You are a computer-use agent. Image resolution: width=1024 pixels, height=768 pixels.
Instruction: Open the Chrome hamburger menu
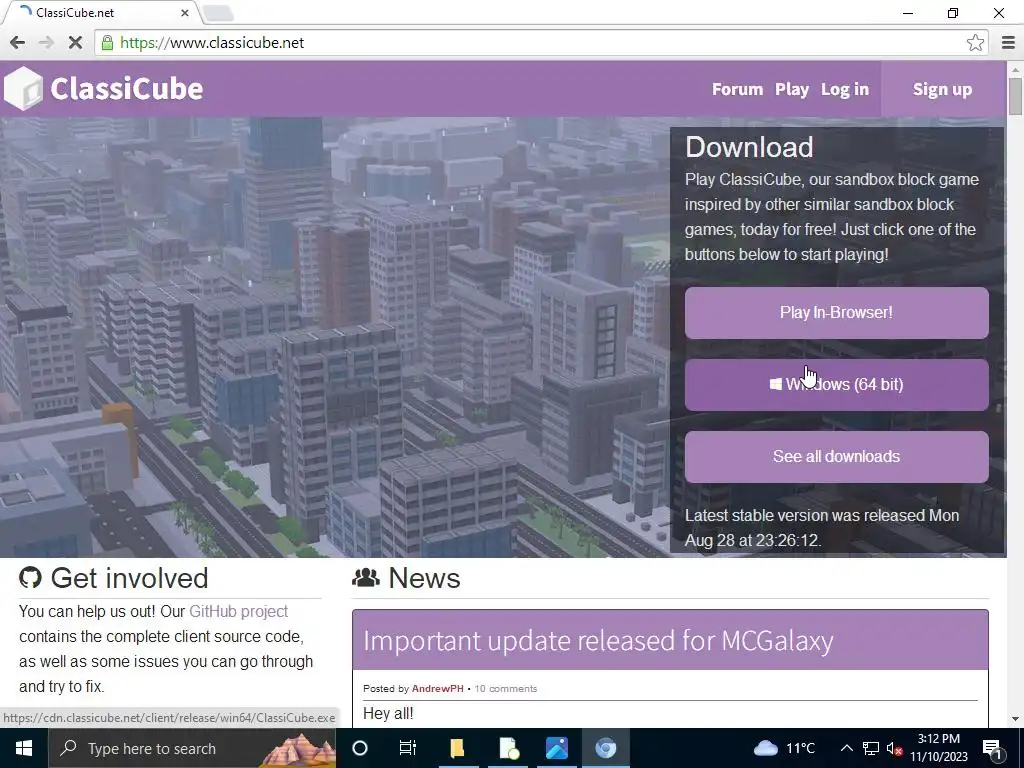point(1008,43)
